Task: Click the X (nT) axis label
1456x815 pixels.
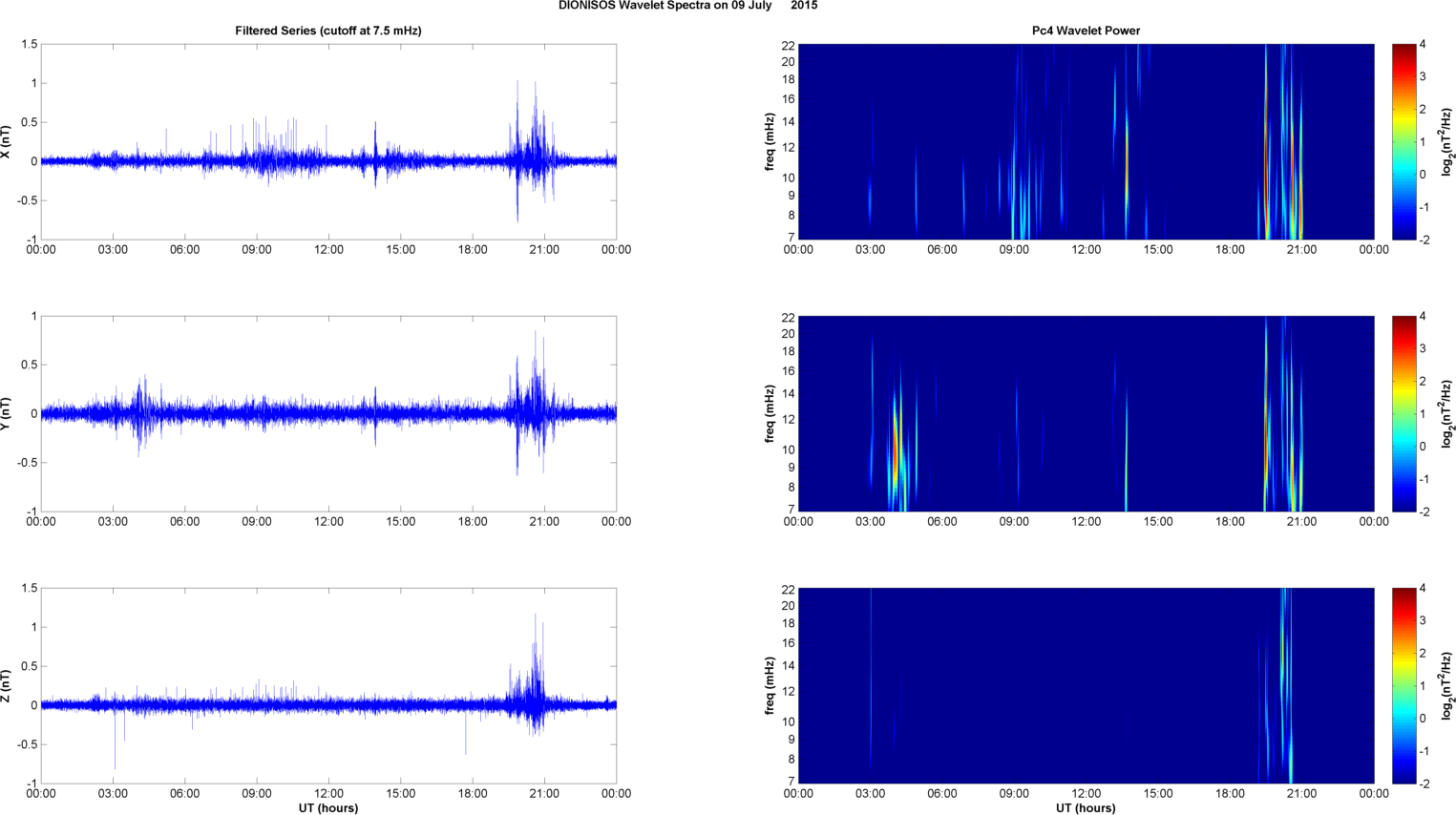Action: point(6,142)
